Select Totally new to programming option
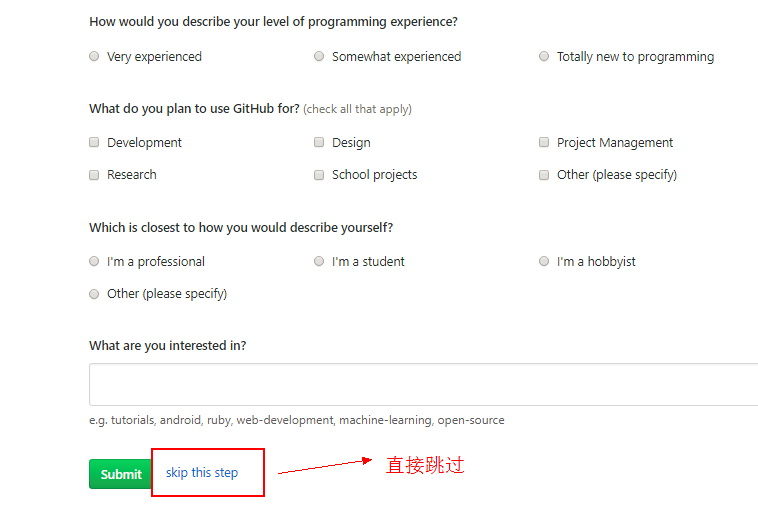This screenshot has height=522, width=758. [544, 57]
